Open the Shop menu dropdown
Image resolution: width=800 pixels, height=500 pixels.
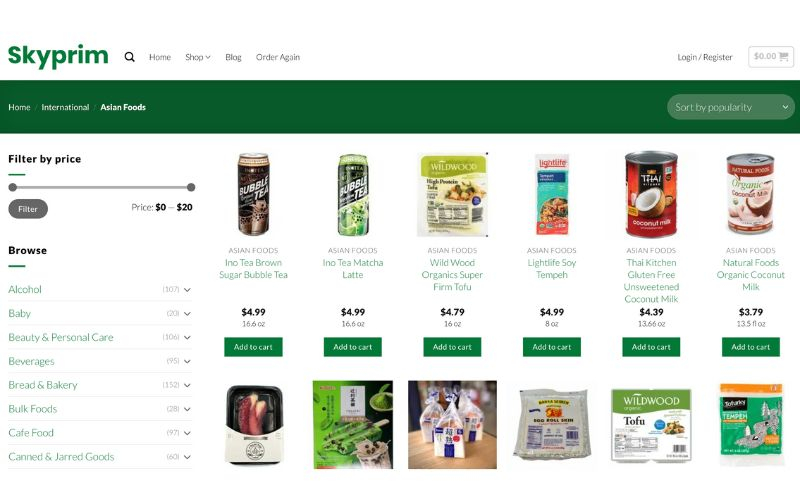click(197, 57)
